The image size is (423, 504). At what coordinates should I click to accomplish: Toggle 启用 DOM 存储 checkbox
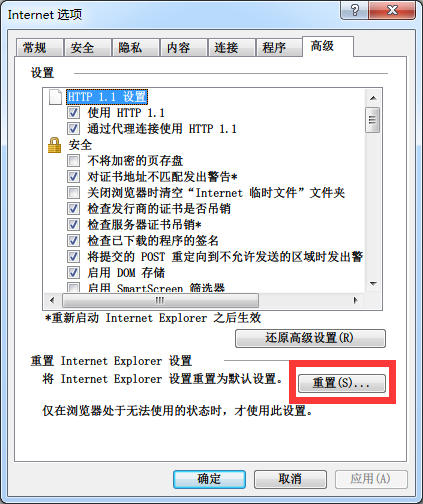click(73, 273)
